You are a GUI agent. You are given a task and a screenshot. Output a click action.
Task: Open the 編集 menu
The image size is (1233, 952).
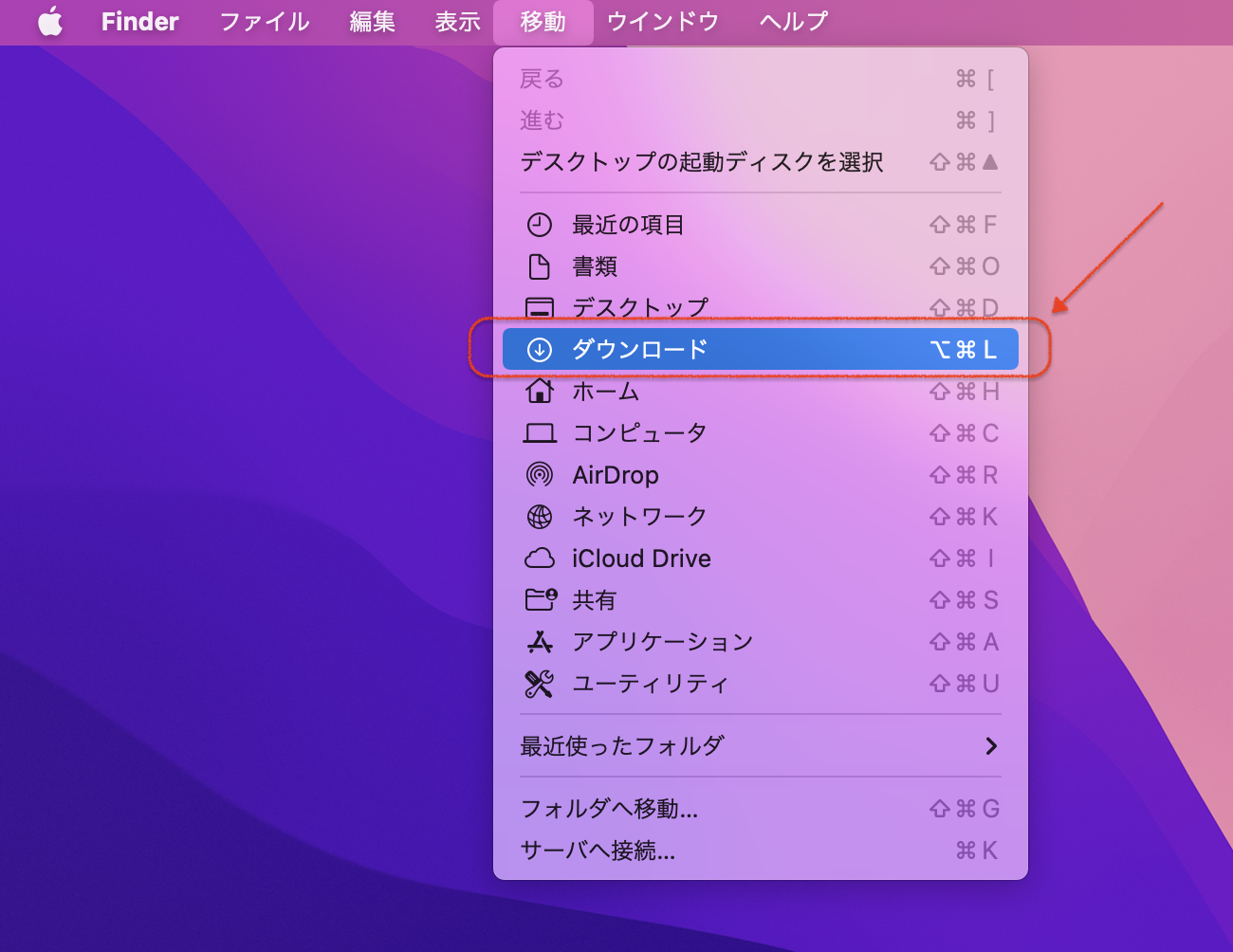tap(372, 21)
